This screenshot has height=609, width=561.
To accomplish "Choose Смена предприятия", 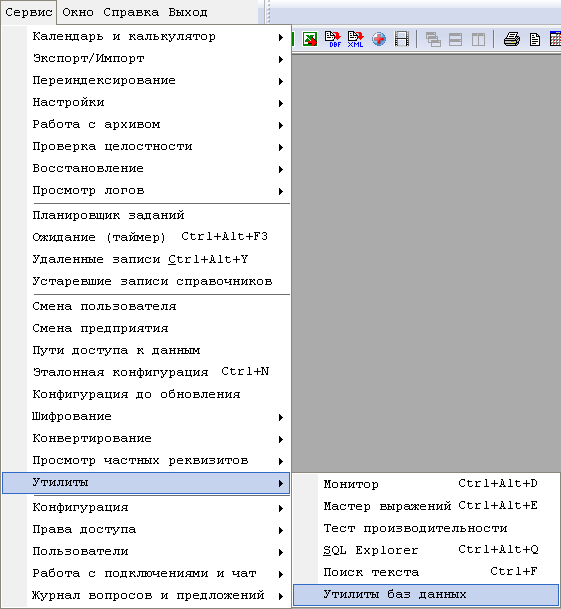I will [146, 328].
